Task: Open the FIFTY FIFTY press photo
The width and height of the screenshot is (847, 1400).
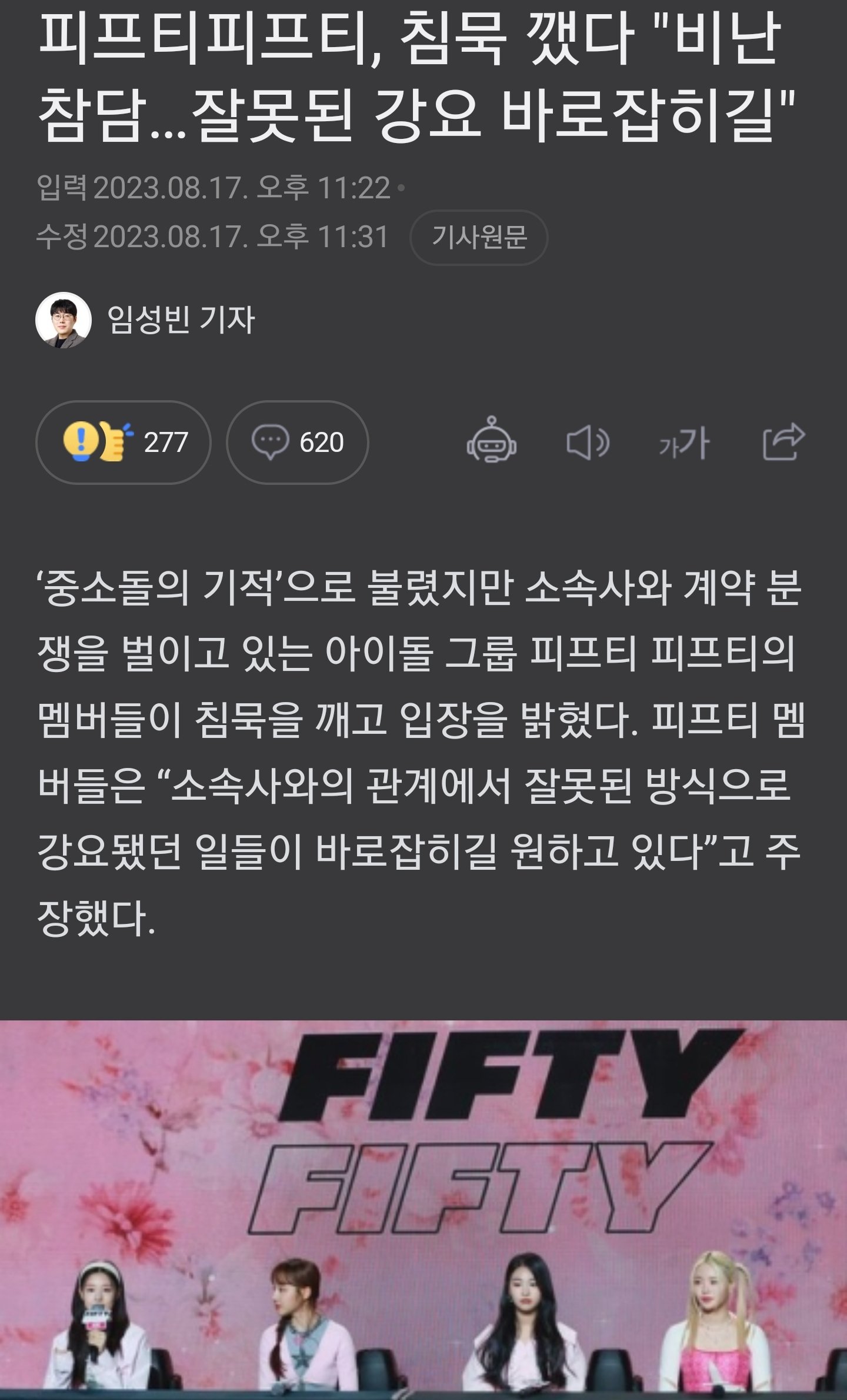Action: coord(423,1210)
